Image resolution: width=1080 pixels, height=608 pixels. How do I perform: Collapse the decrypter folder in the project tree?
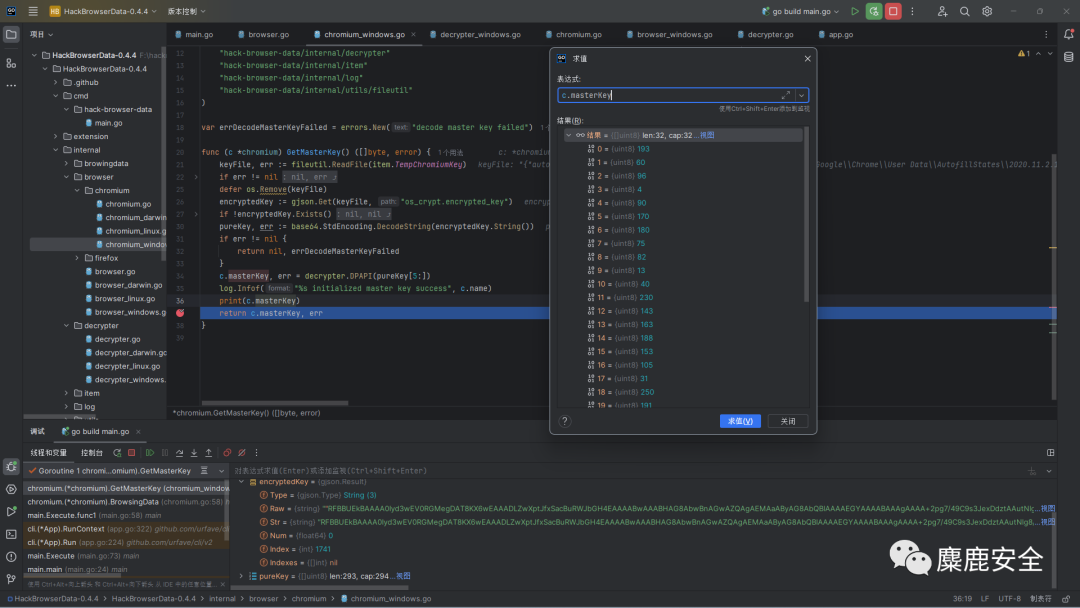coord(66,326)
